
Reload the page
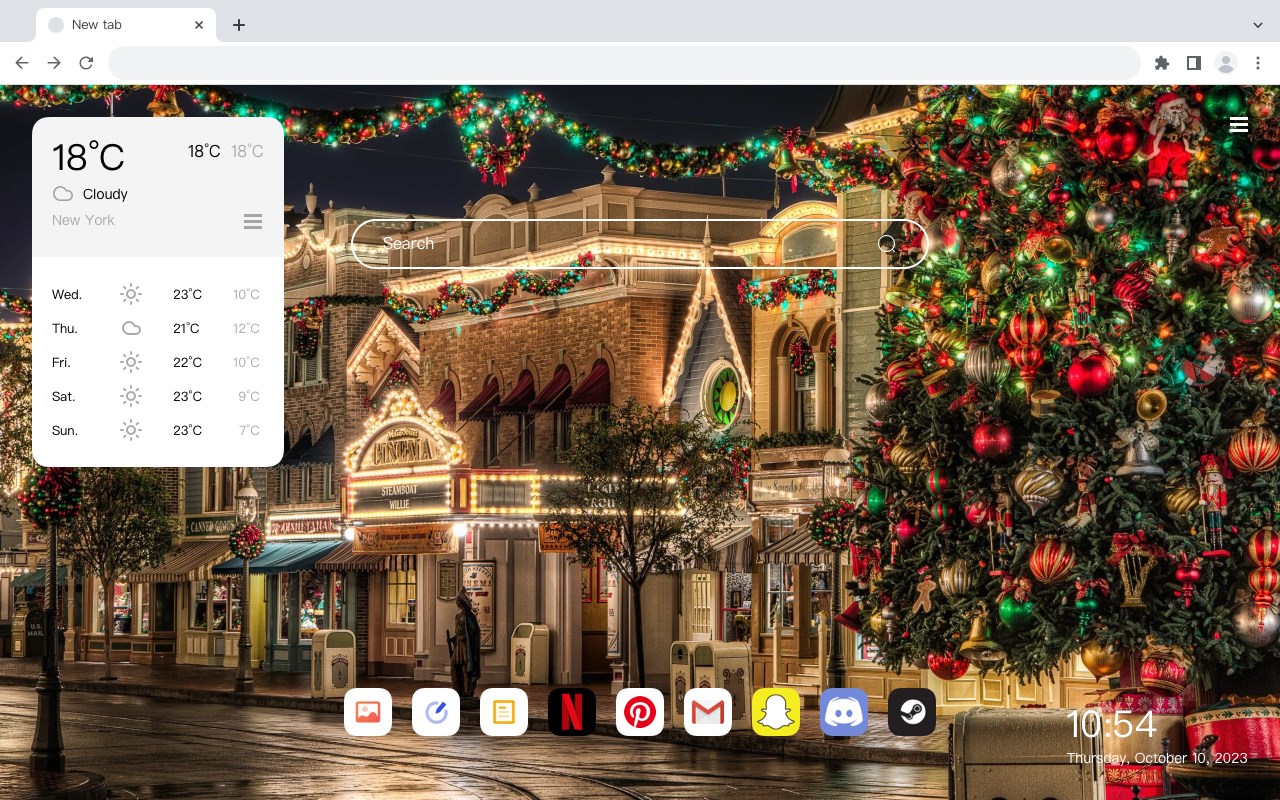pos(86,63)
